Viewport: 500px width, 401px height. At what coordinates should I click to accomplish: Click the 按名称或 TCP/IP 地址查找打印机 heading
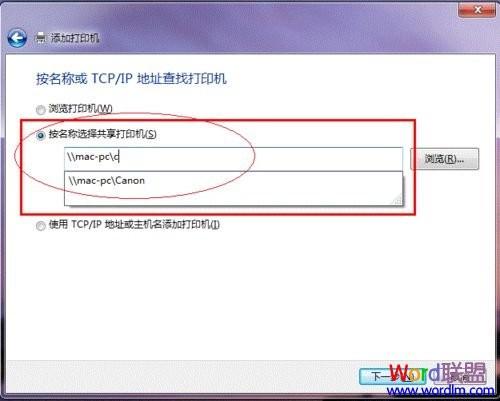click(131, 79)
